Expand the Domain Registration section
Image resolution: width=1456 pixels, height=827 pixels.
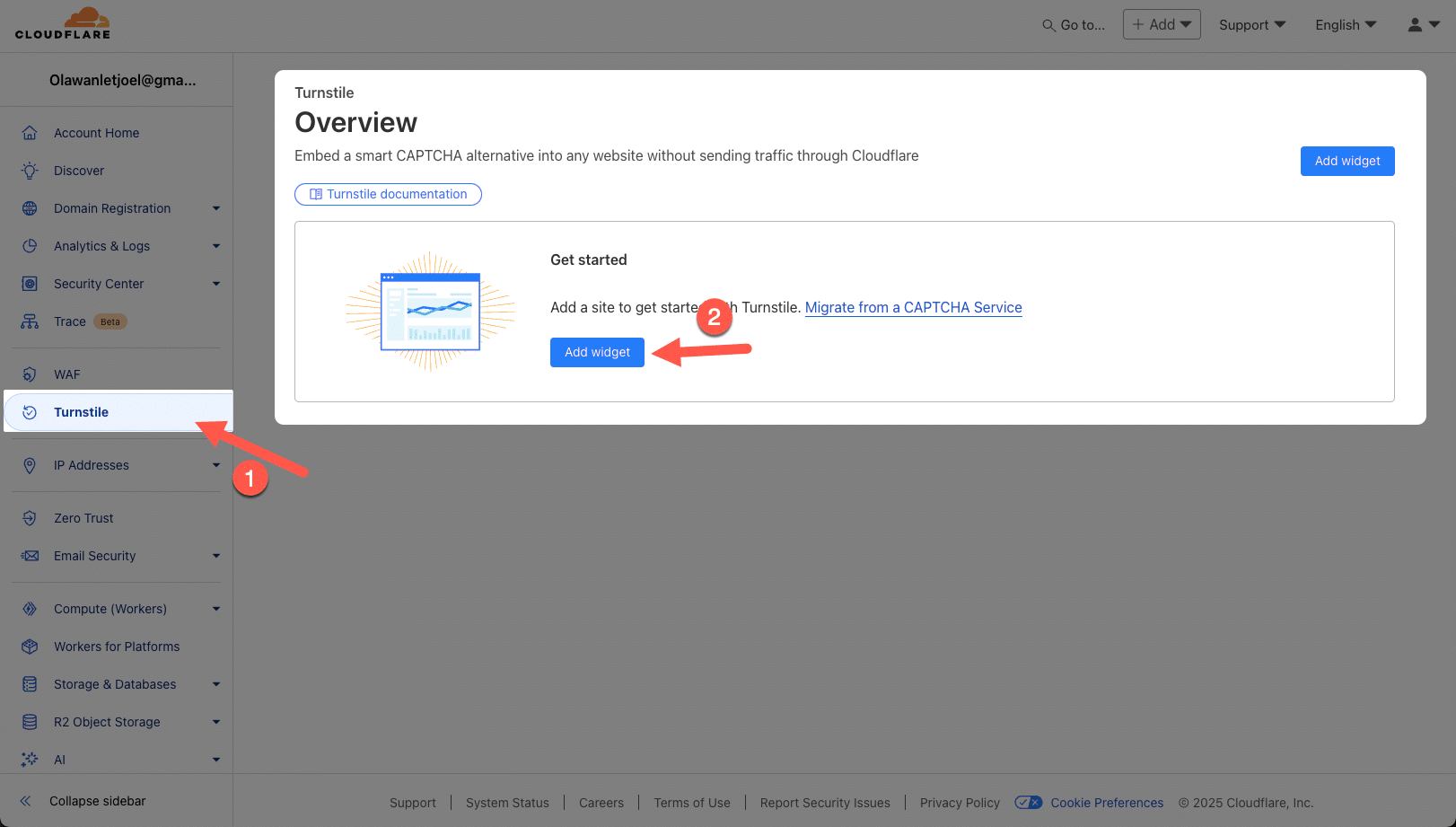click(x=215, y=207)
